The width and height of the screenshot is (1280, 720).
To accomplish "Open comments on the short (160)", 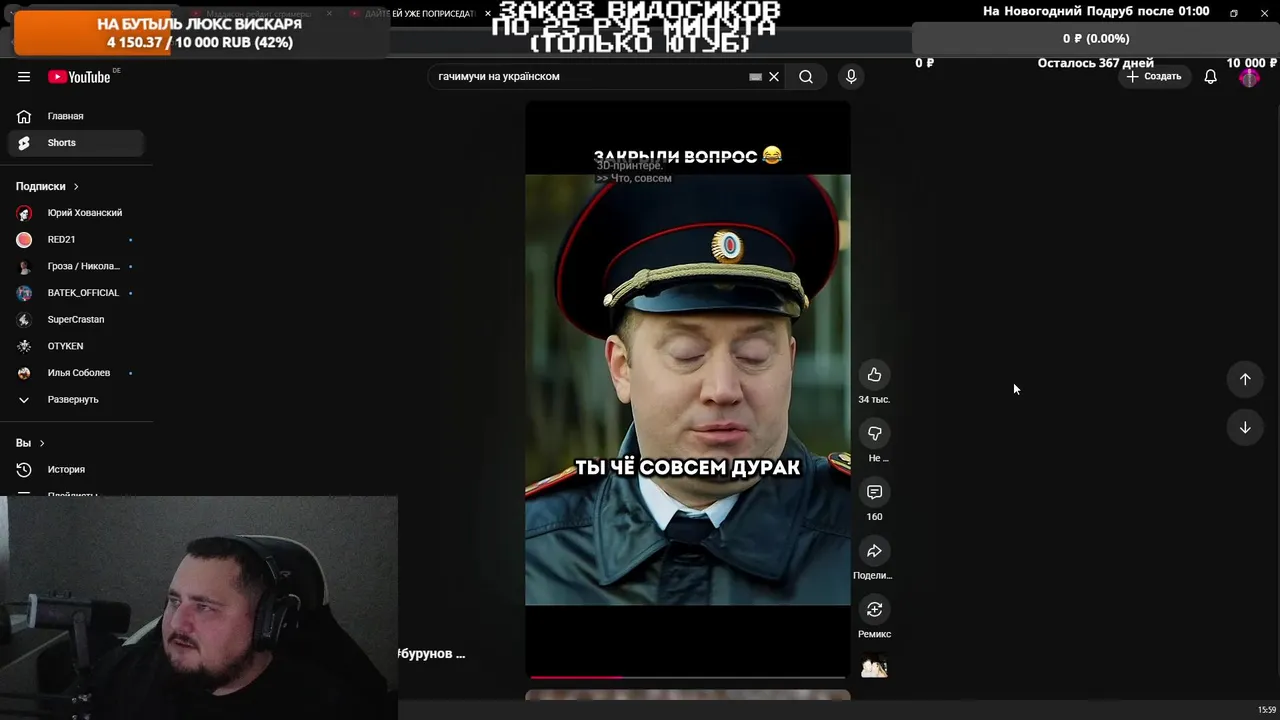I will click(874, 492).
